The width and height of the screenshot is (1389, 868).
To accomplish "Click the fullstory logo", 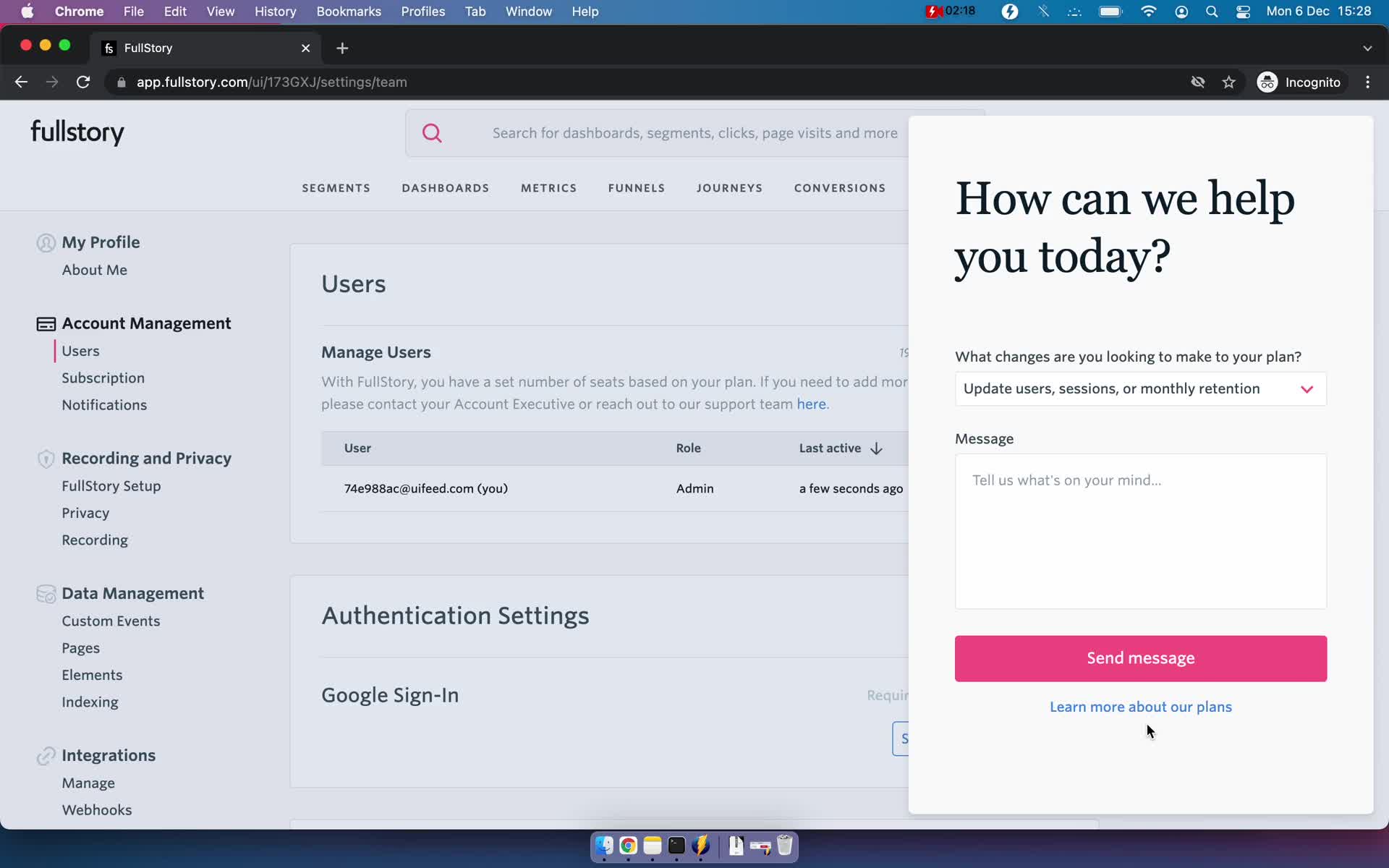I will [77, 132].
